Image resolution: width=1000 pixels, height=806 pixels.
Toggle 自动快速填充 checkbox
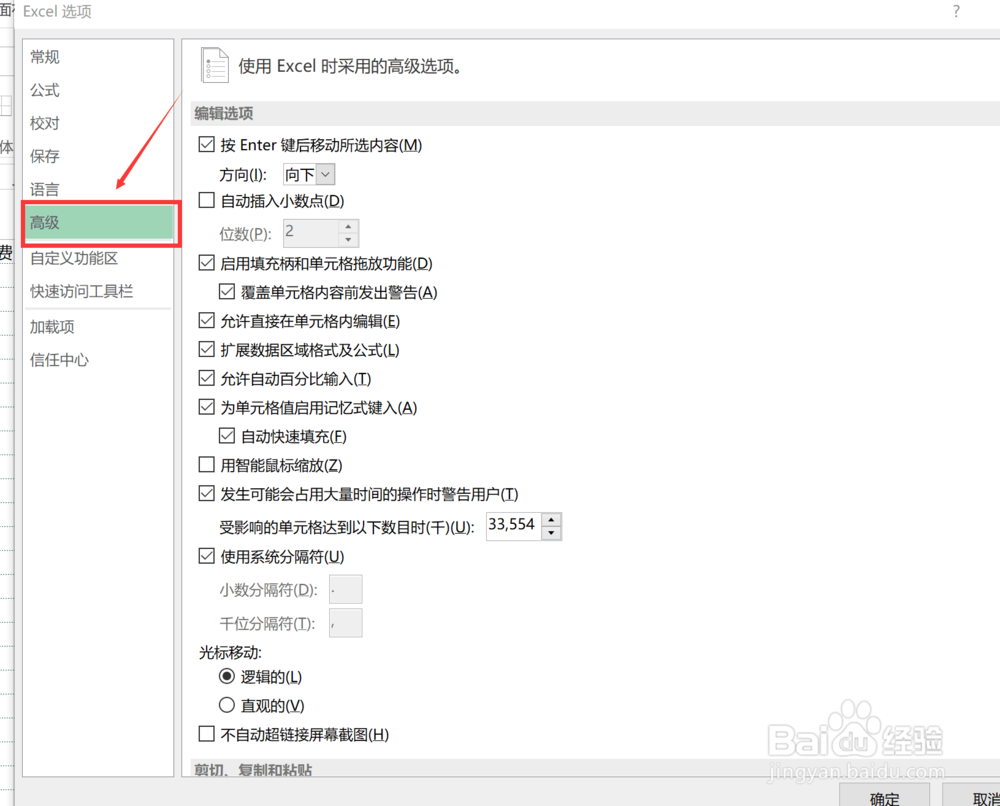coord(226,436)
